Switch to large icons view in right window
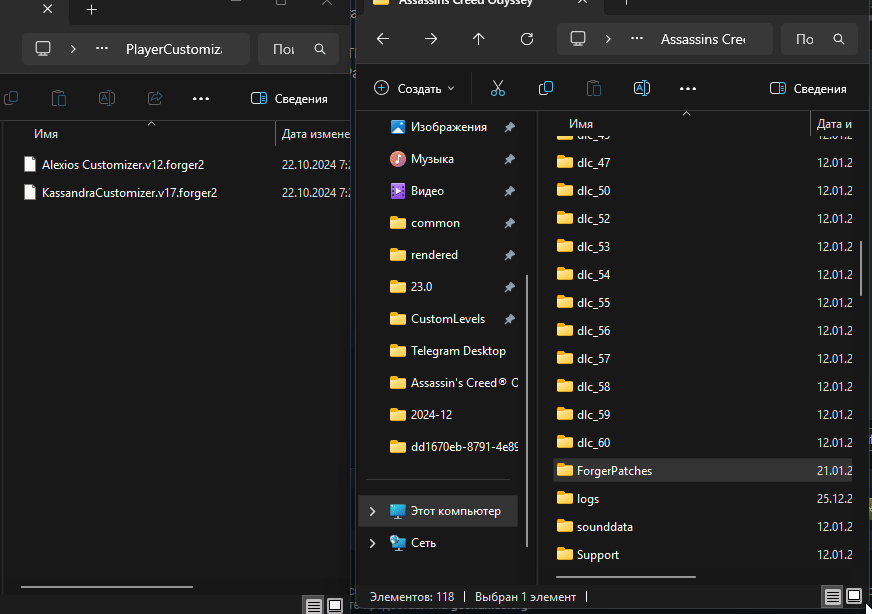 (854, 597)
